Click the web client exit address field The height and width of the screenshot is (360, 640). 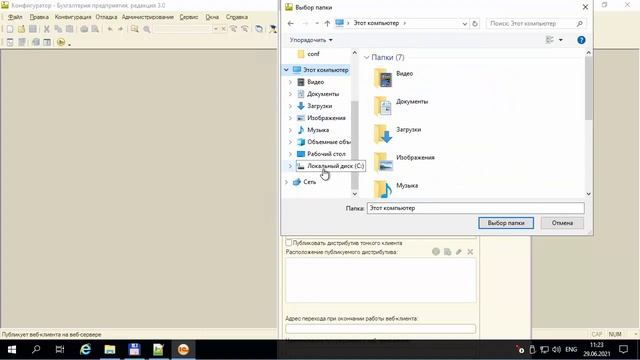(x=380, y=329)
